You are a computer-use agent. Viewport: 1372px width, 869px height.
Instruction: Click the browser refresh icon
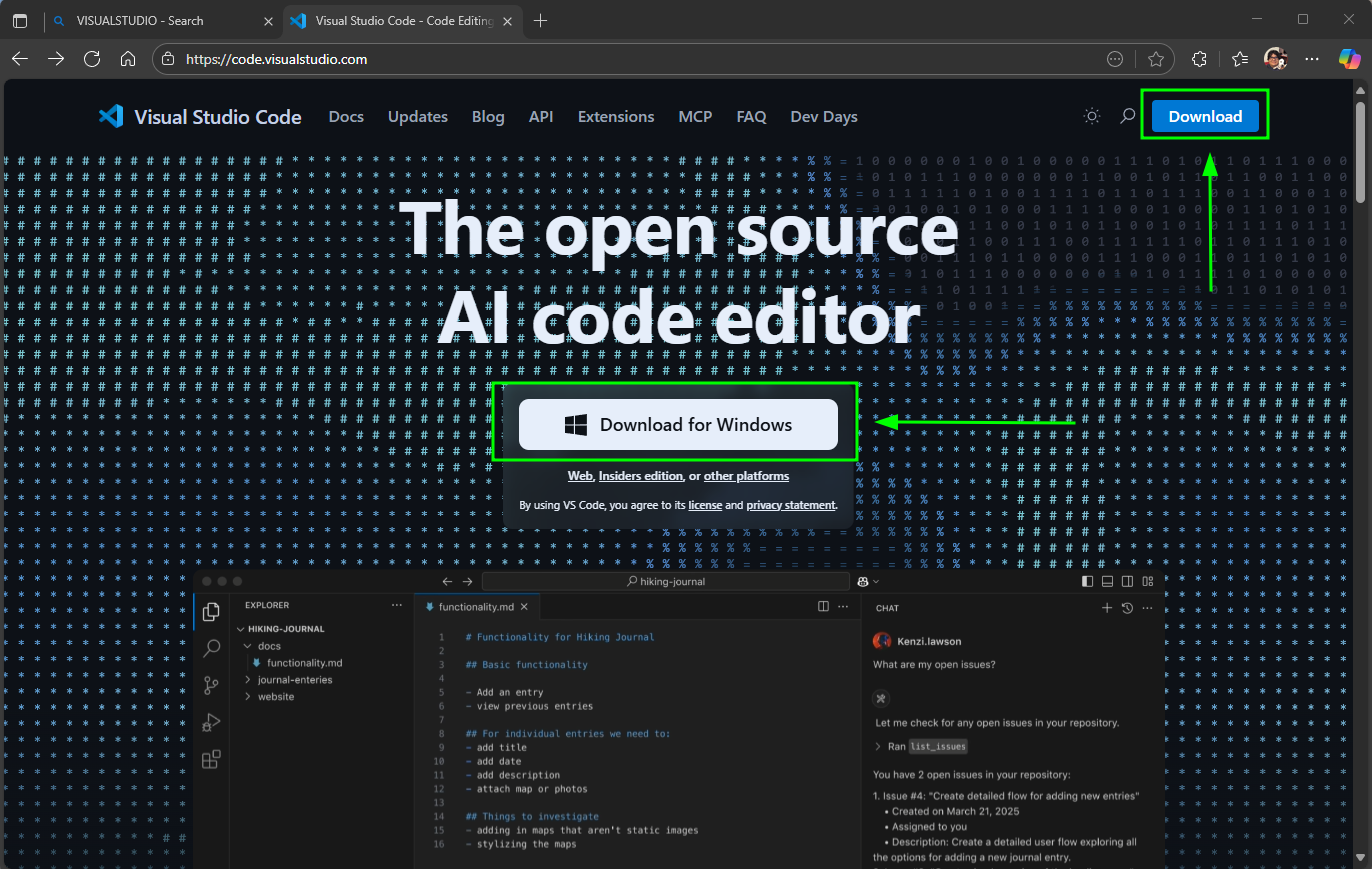92,59
